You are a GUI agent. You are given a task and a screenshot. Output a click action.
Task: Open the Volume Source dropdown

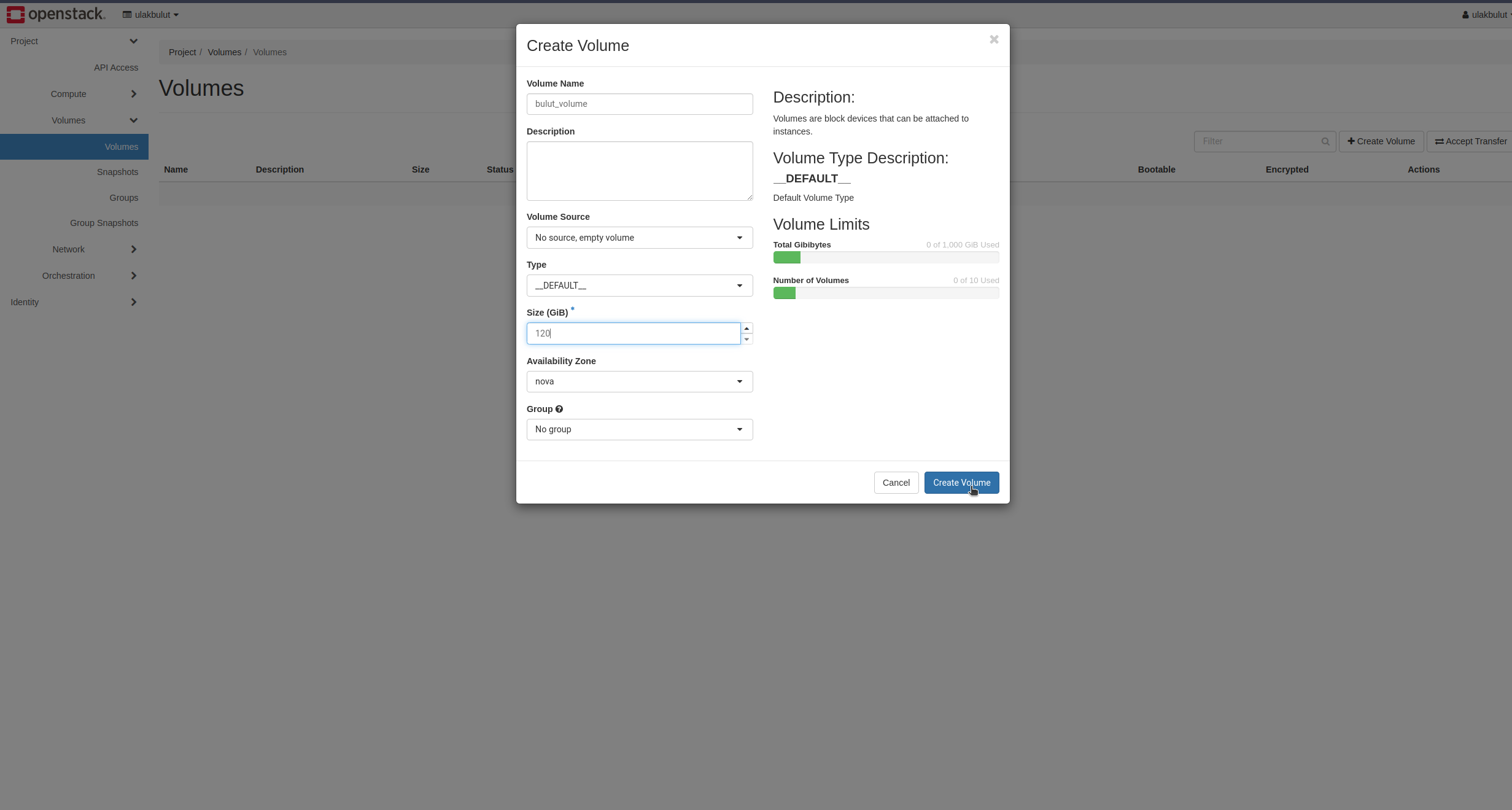click(640, 238)
